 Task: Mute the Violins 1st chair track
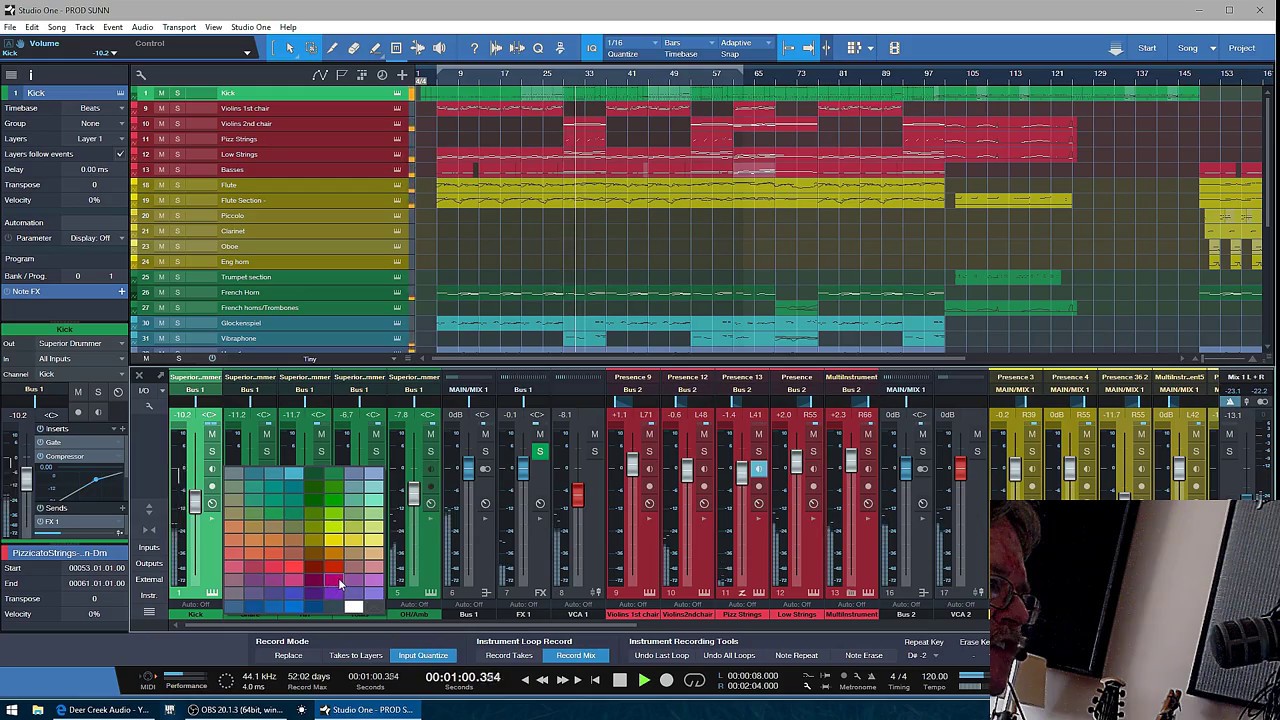click(161, 108)
